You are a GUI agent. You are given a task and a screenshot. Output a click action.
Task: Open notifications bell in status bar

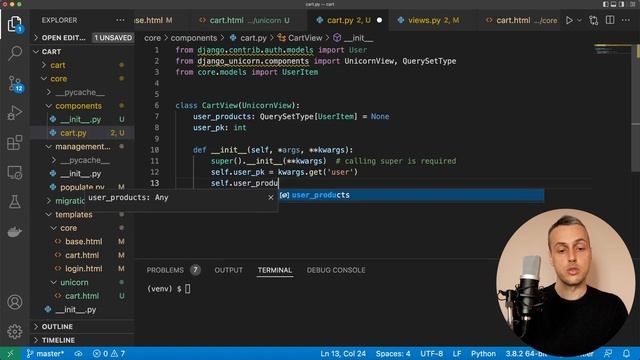click(x=627, y=353)
